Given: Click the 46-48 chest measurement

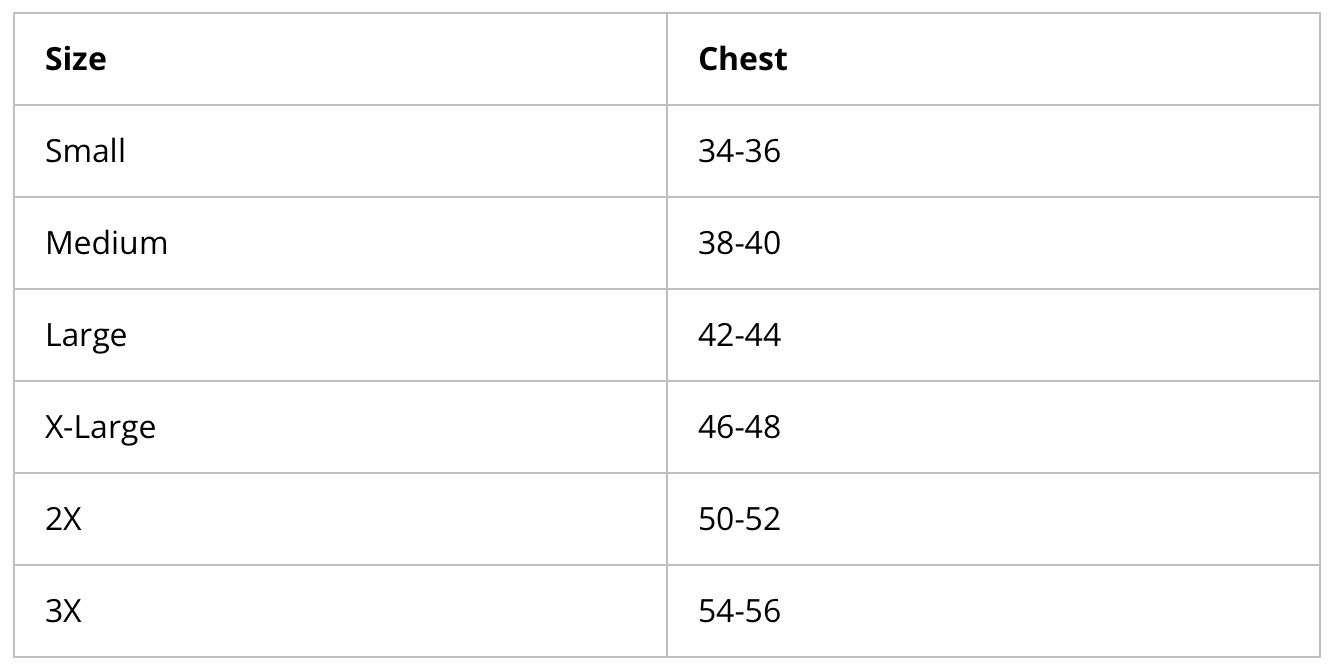Looking at the screenshot, I should [x=739, y=428].
